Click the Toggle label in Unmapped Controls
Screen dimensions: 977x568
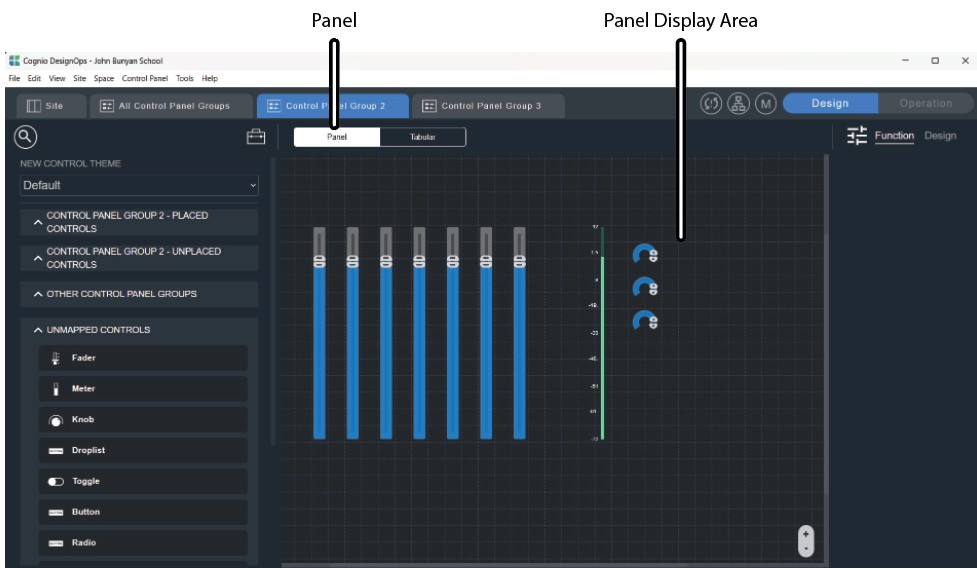click(86, 481)
